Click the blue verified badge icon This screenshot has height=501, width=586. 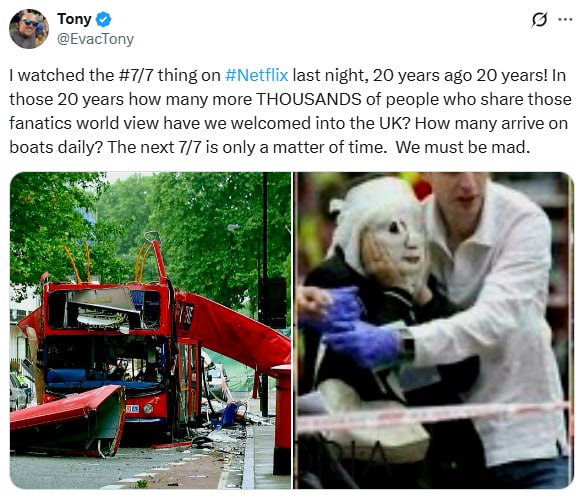click(104, 19)
